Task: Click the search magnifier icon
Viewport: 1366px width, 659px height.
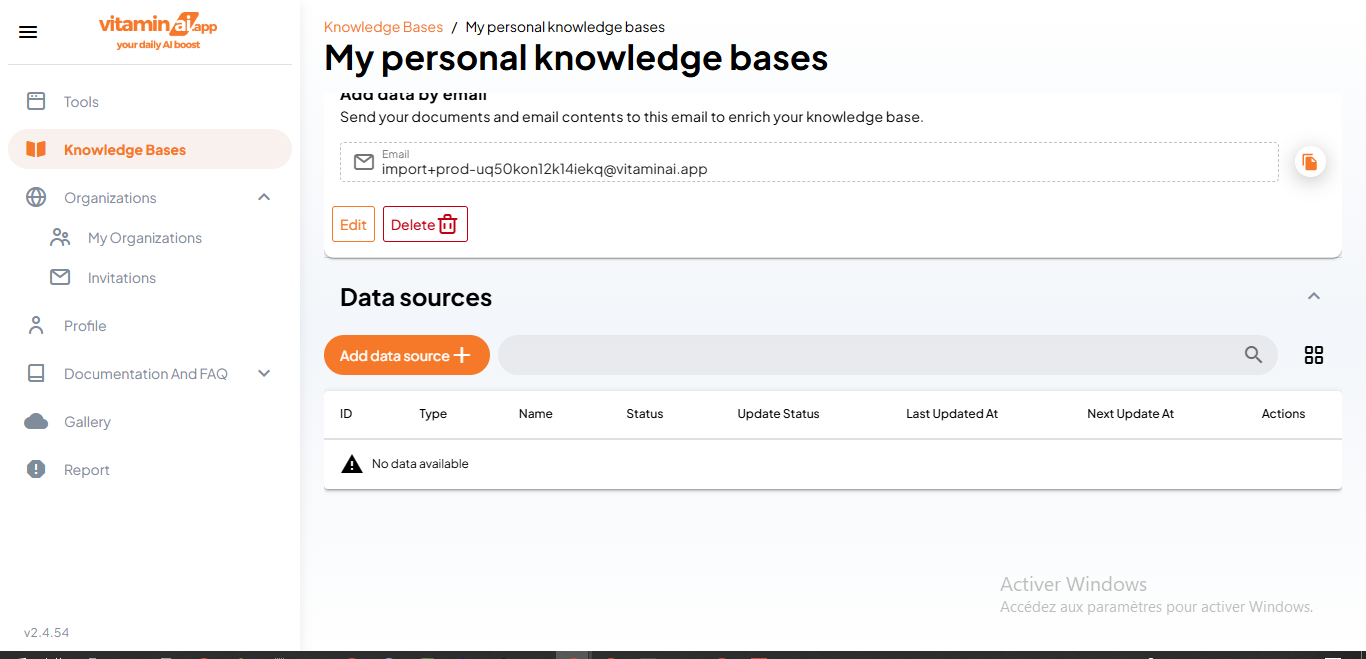Action: tap(1253, 355)
